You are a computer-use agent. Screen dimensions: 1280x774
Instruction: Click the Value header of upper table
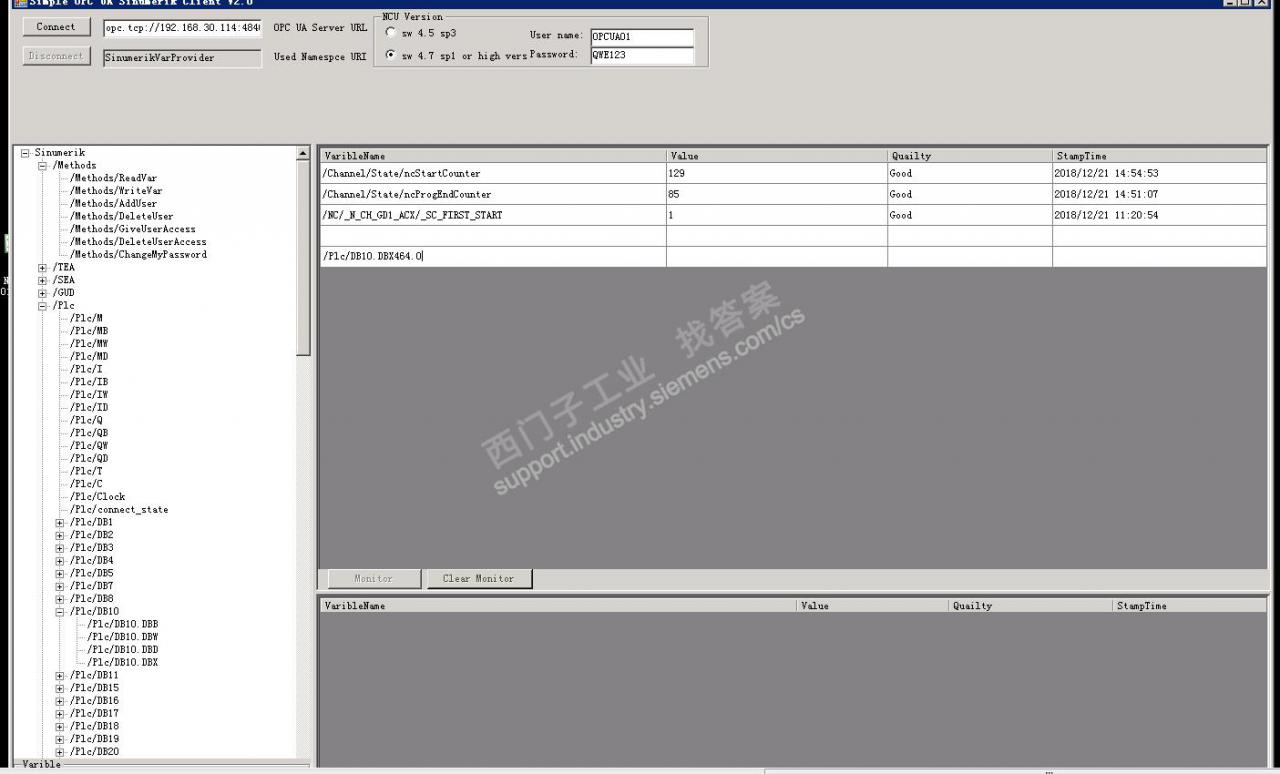point(777,156)
